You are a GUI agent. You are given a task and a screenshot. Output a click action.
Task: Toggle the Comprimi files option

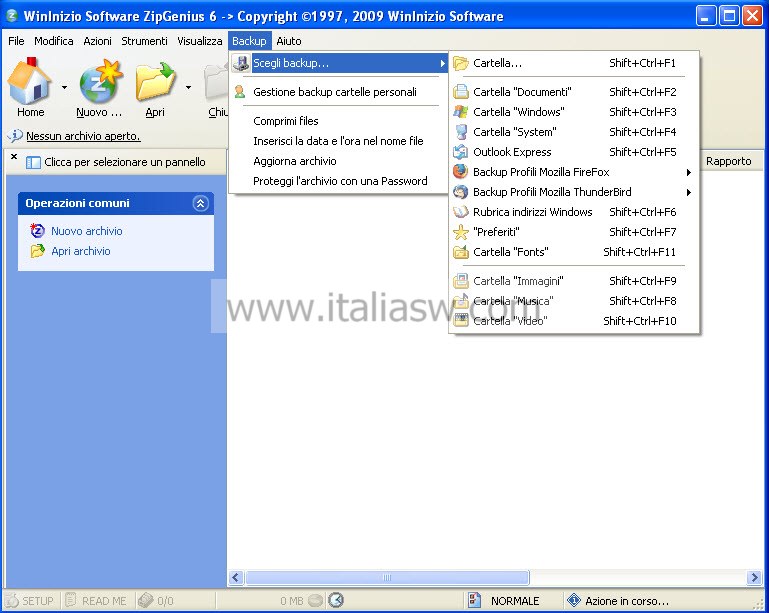click(339, 121)
